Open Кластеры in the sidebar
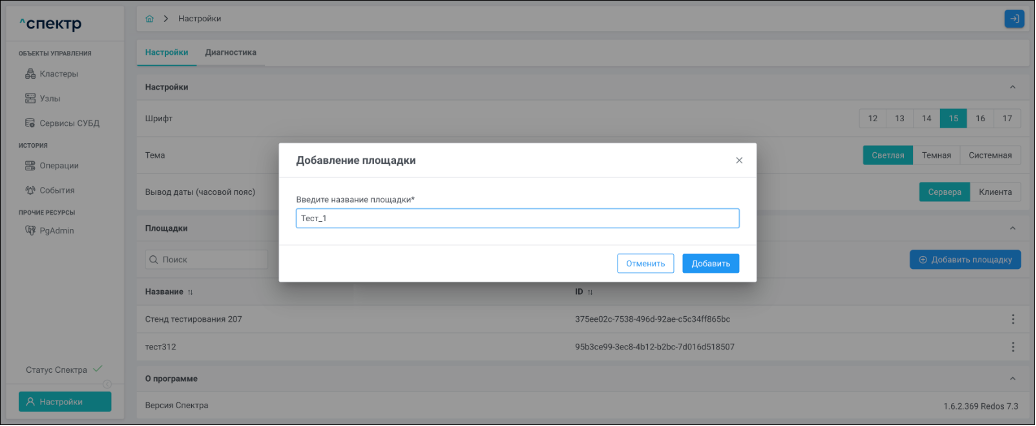The image size is (1036, 426). coord(58,74)
